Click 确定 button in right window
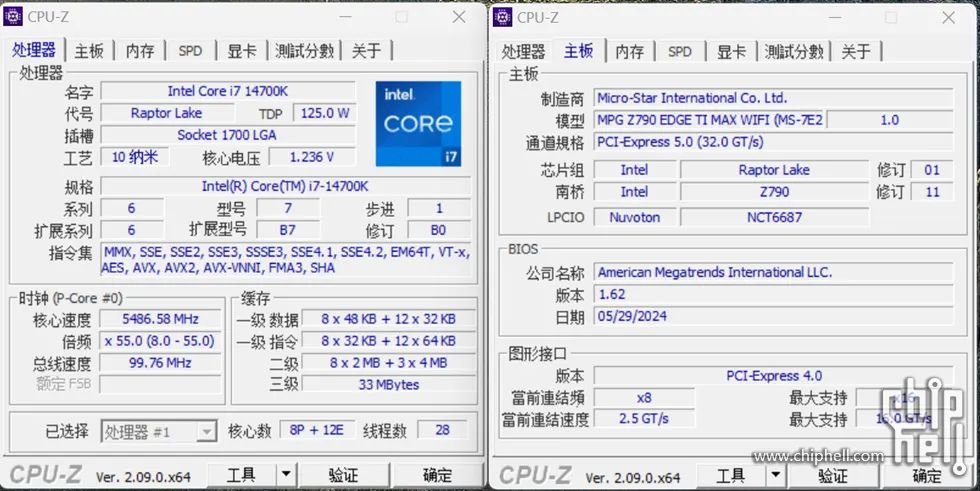The height and width of the screenshot is (491, 980). point(927,475)
